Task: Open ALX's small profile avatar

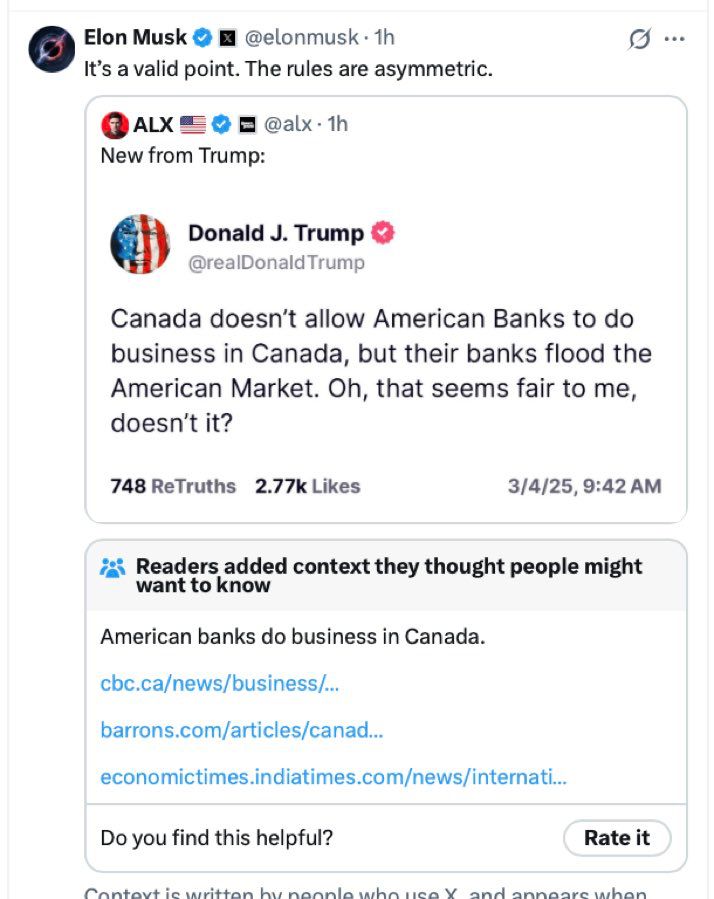Action: (x=115, y=124)
